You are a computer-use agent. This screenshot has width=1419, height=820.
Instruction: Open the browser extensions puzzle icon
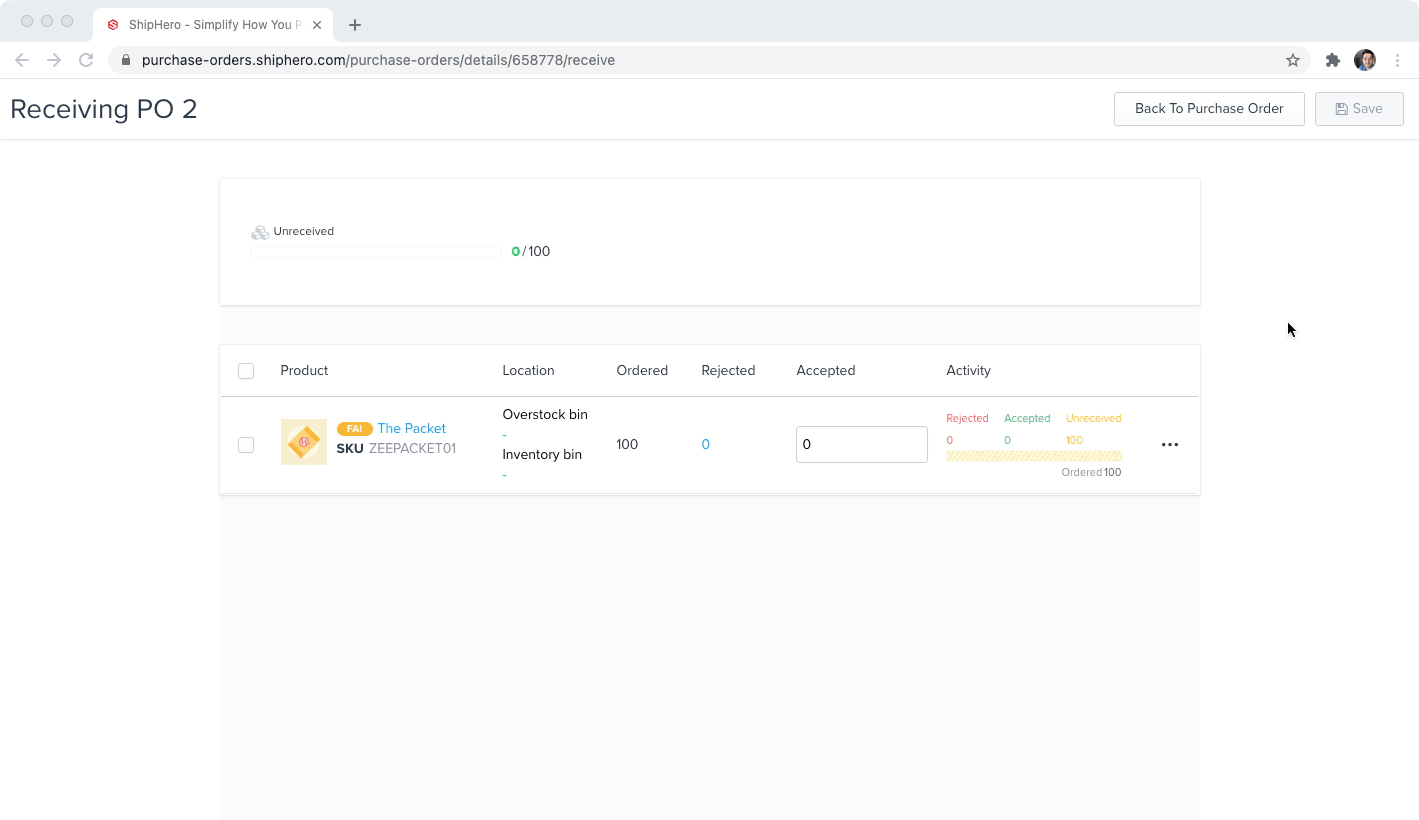1333,60
